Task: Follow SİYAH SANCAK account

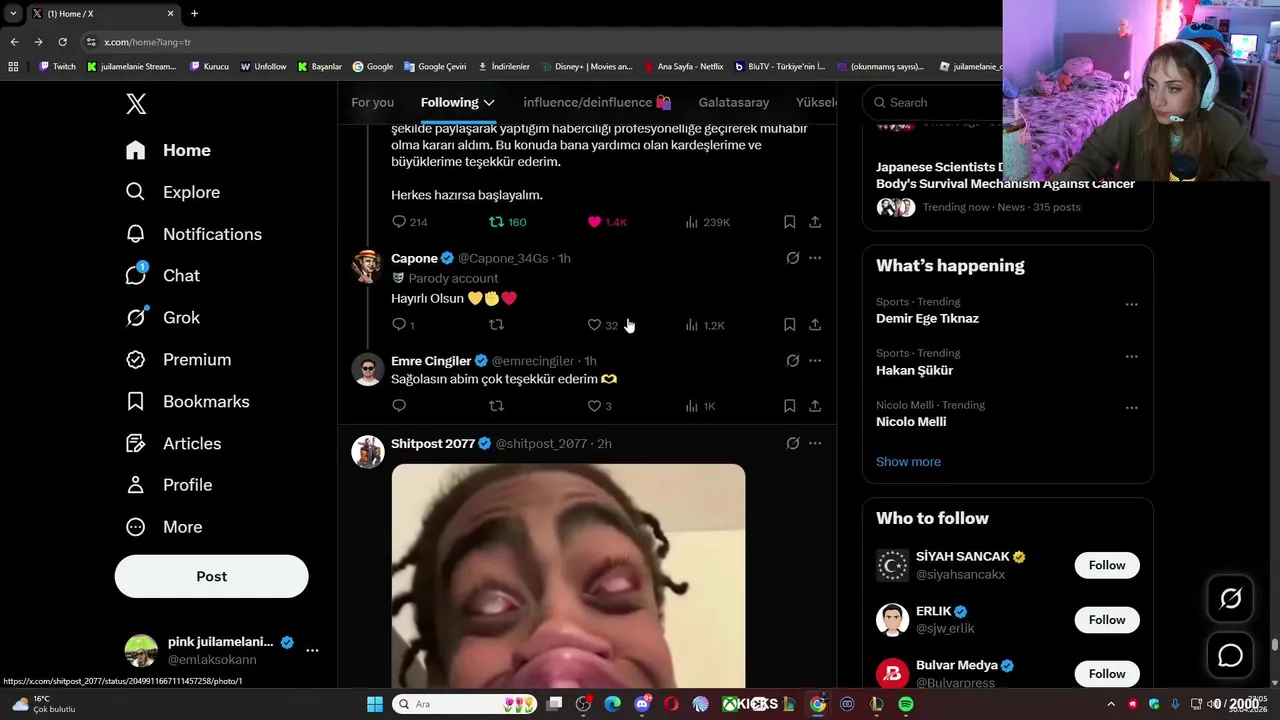Action: (x=1107, y=565)
